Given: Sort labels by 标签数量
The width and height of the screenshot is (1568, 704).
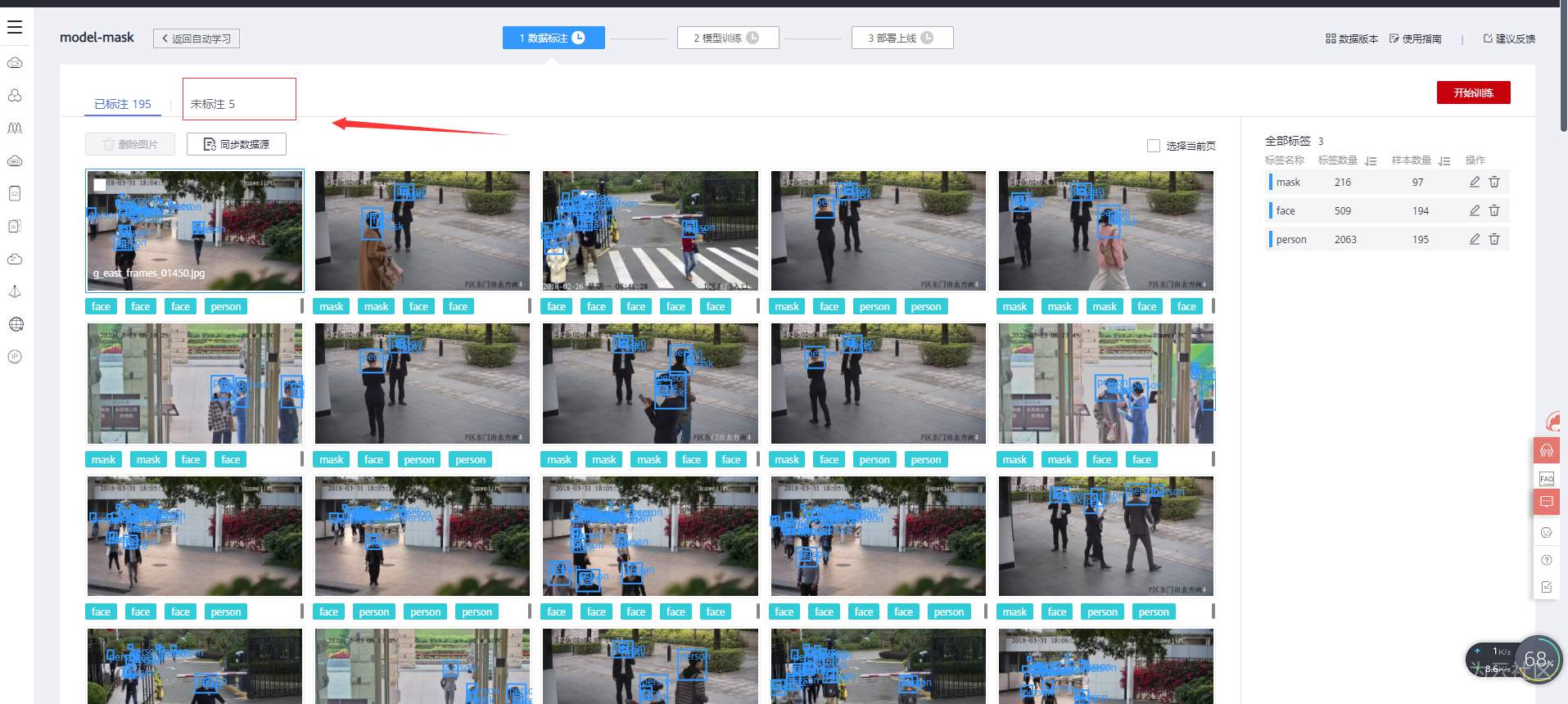Looking at the screenshot, I should pos(1371,160).
